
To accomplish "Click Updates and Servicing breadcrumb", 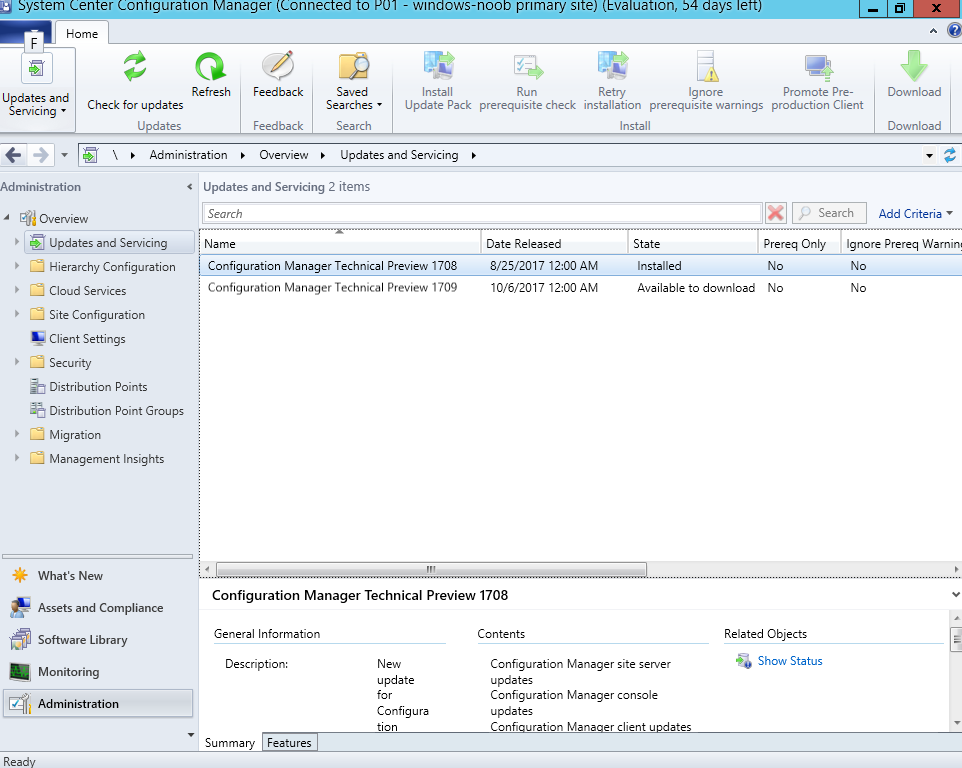I will click(399, 155).
